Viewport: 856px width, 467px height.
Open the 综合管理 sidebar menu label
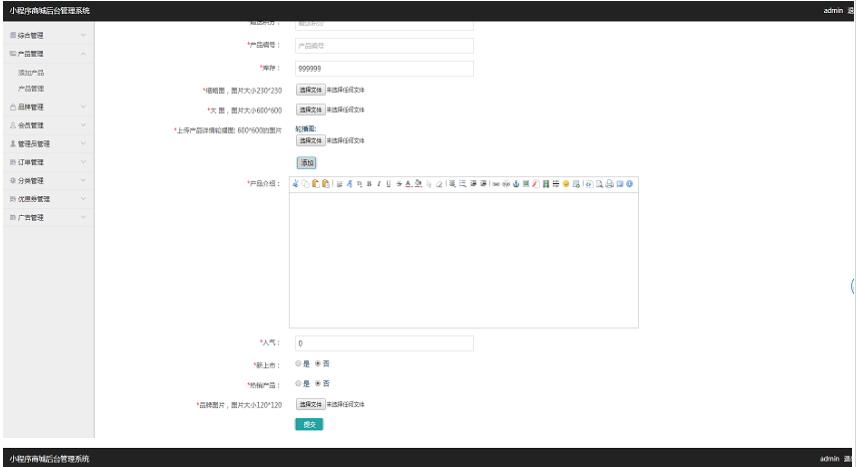[x=31, y=35]
